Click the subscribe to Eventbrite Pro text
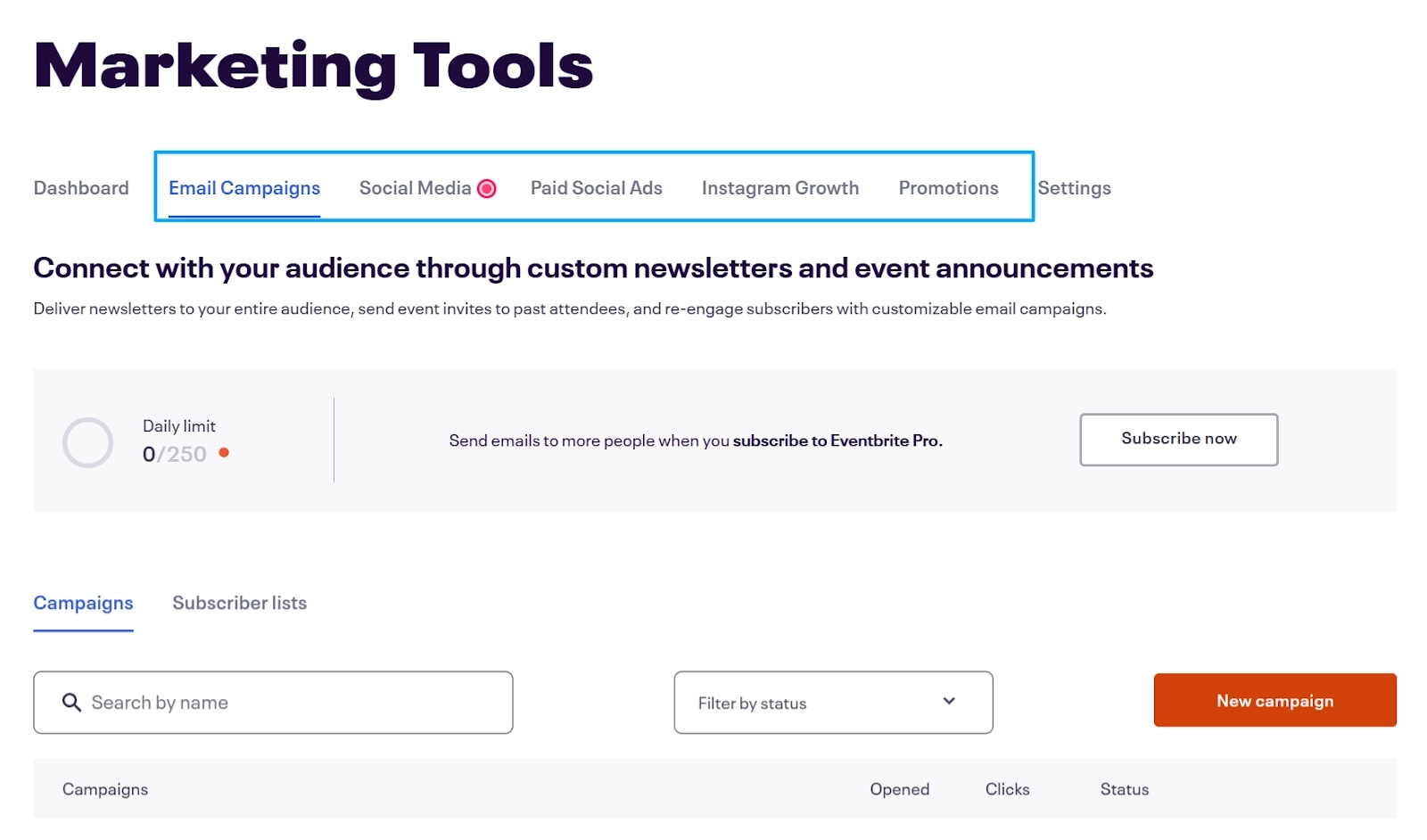Screen dimensions: 1427x840 tap(837, 441)
